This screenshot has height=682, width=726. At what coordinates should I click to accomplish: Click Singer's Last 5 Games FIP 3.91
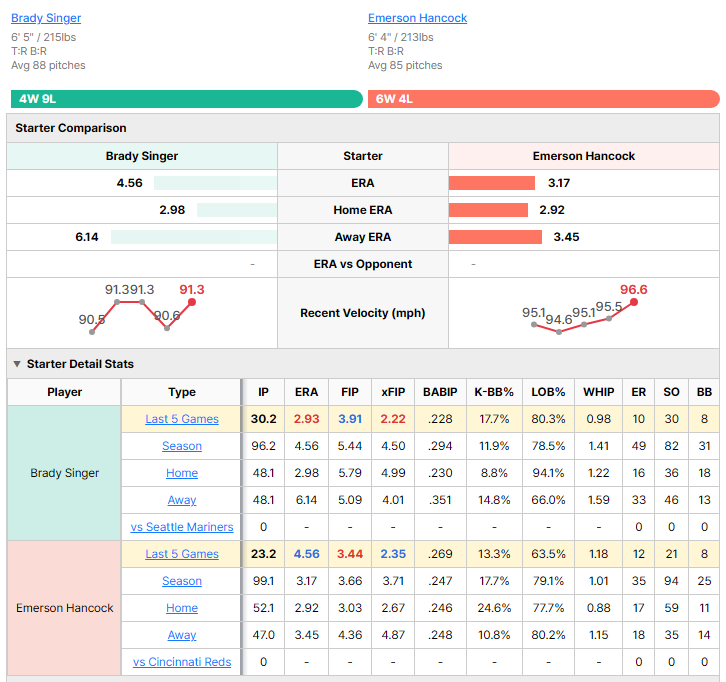350,419
